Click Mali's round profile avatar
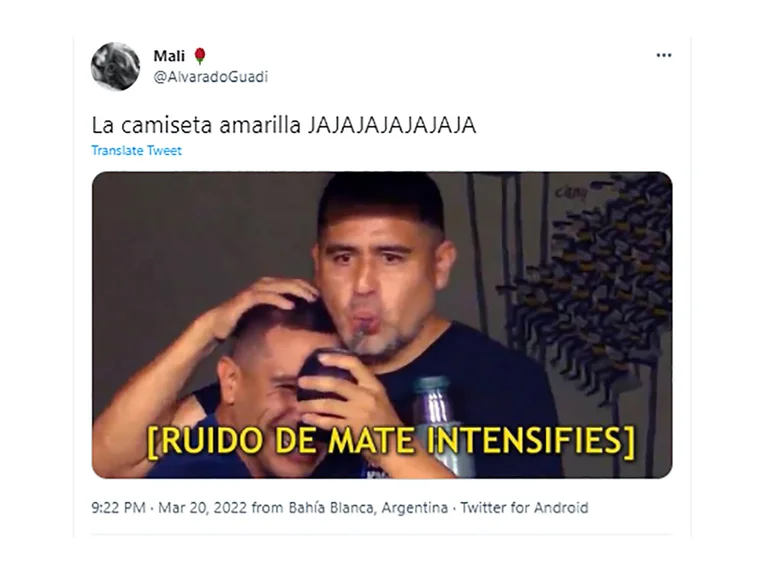The width and height of the screenshot is (768, 576). [x=116, y=67]
